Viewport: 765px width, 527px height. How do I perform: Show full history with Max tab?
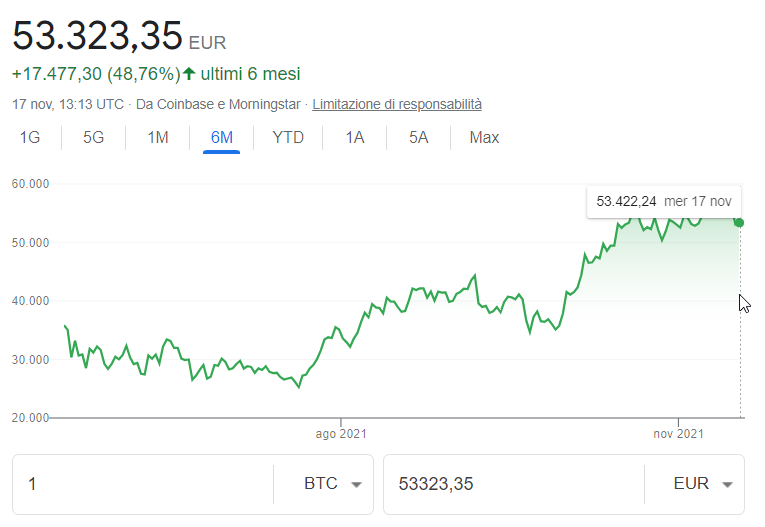[484, 138]
